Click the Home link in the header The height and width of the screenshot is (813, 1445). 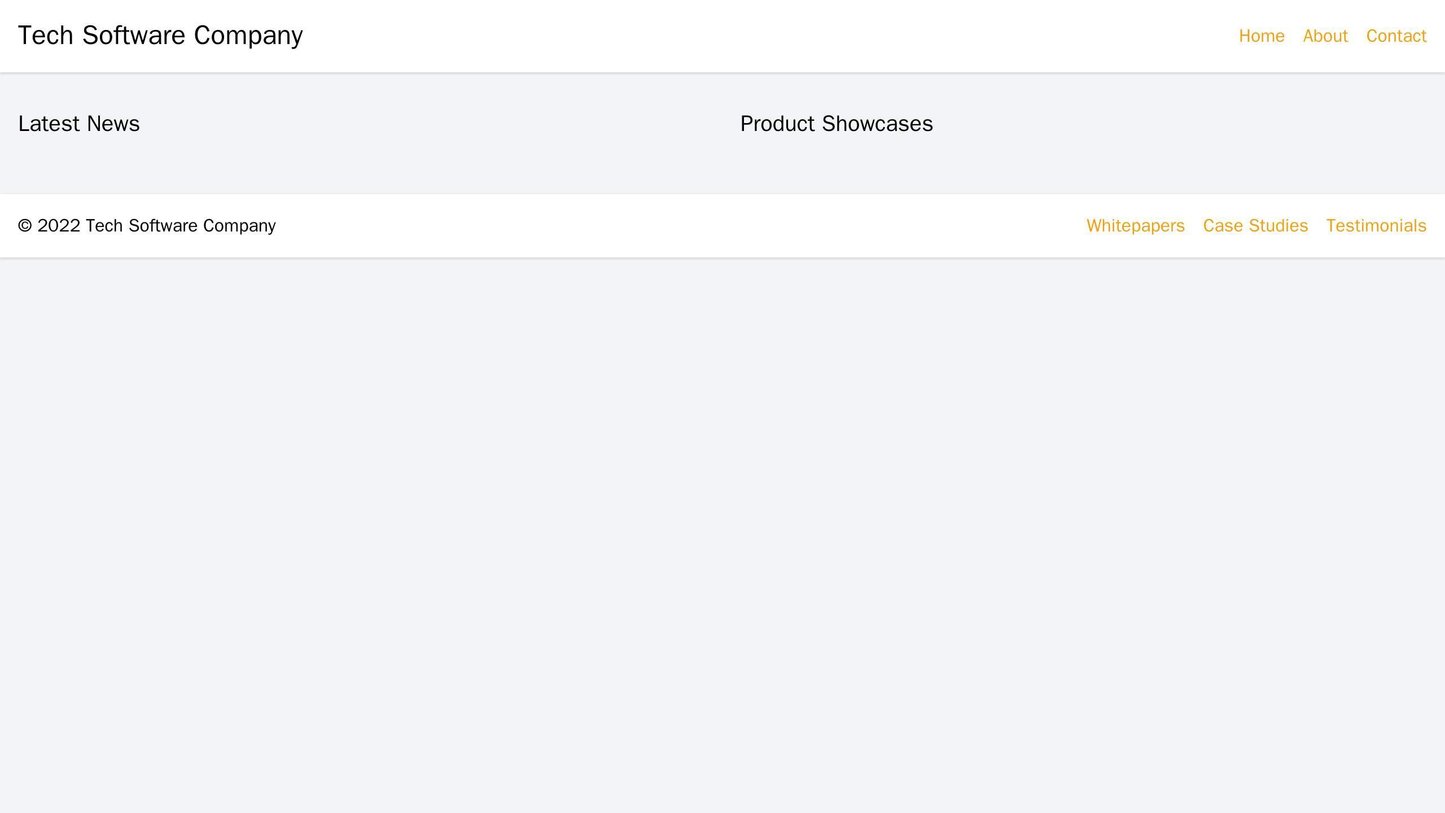pos(1261,36)
